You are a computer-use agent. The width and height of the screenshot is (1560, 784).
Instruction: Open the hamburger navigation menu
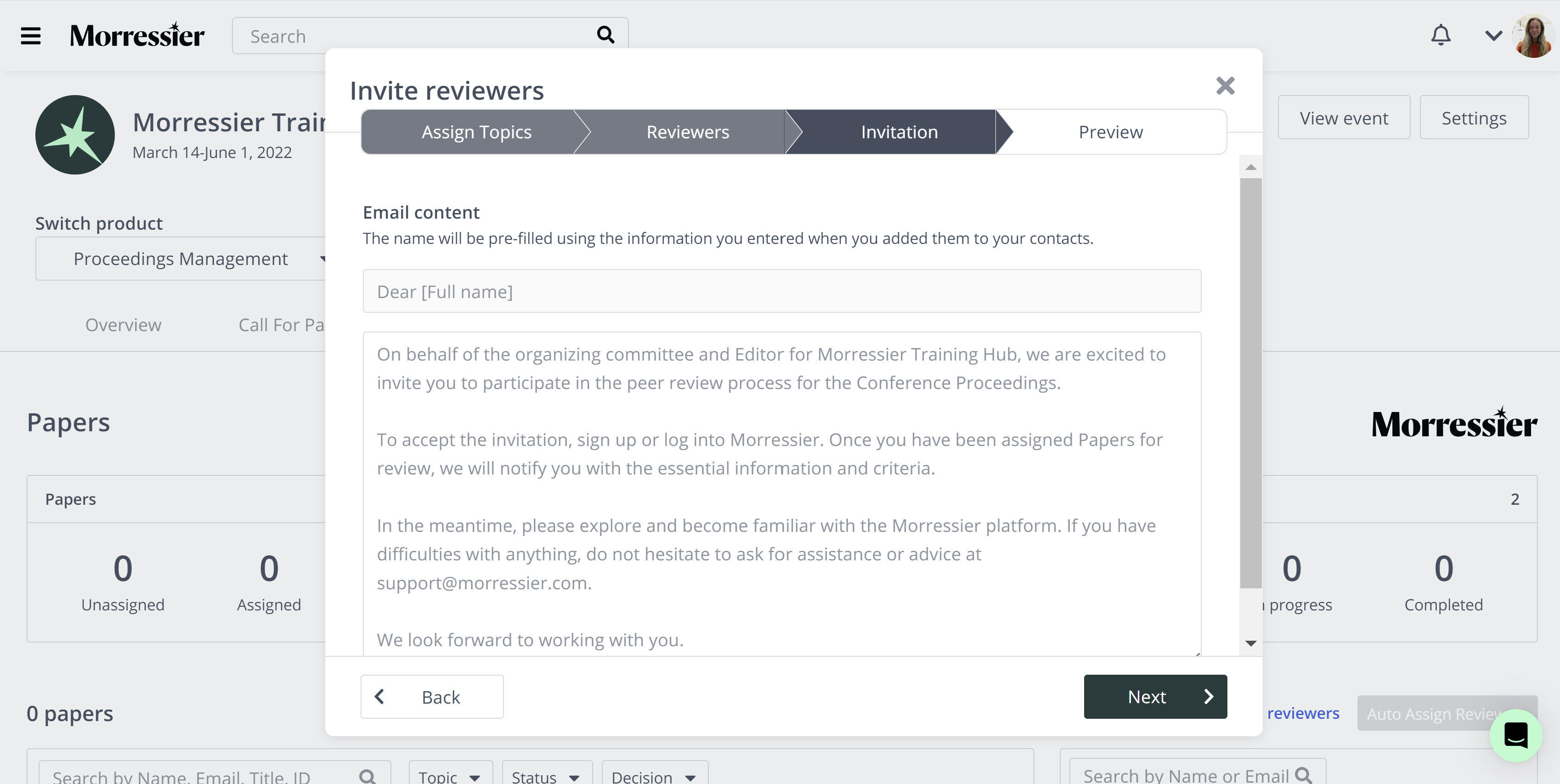[31, 36]
